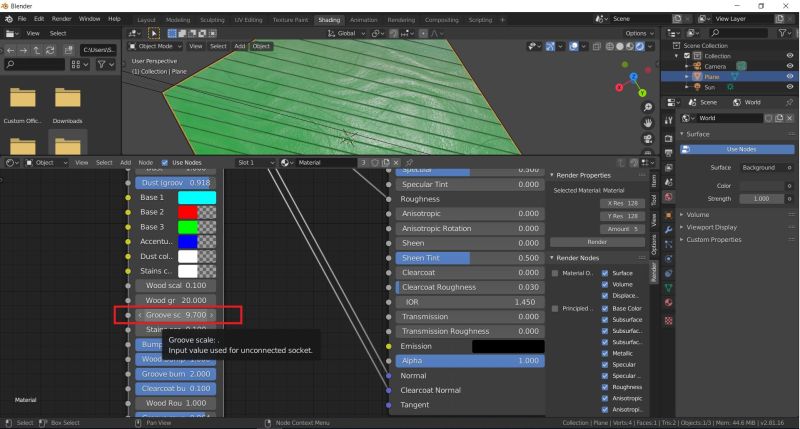This screenshot has height=429, width=800.
Task: Uncheck the Roughness render node checkbox
Action: 605,387
